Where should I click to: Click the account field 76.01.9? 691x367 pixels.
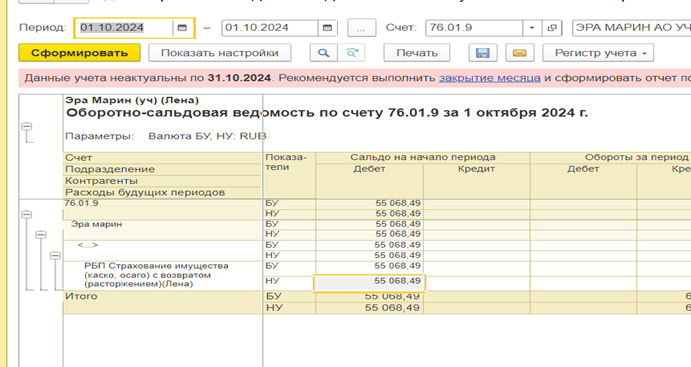click(x=474, y=28)
